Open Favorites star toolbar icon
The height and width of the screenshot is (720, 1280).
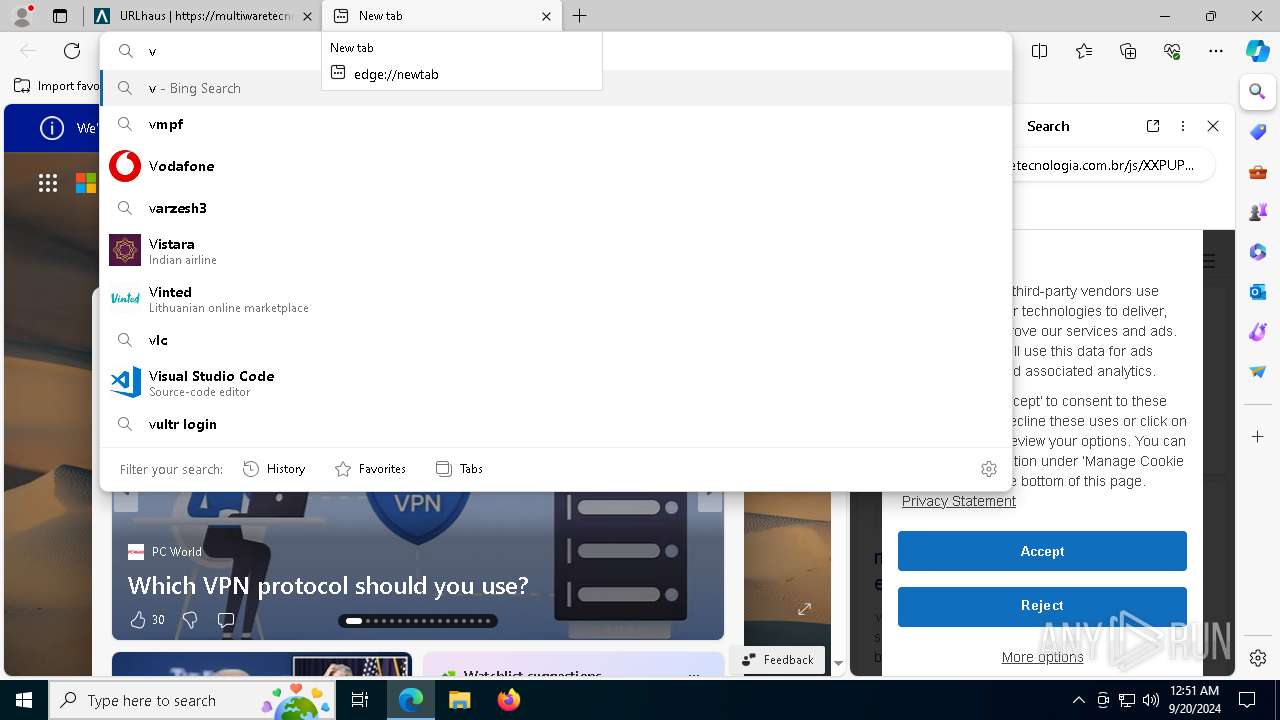point(1084,51)
